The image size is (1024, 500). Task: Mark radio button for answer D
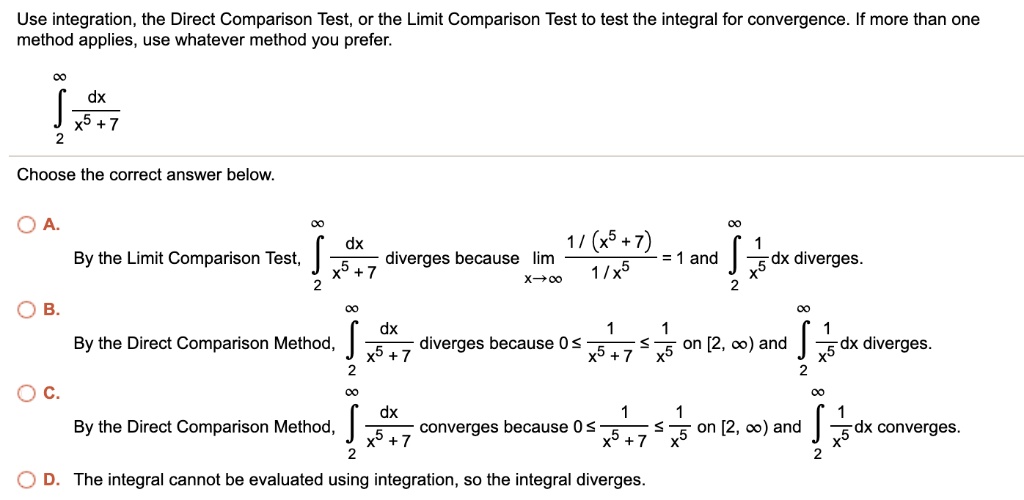coord(27,480)
